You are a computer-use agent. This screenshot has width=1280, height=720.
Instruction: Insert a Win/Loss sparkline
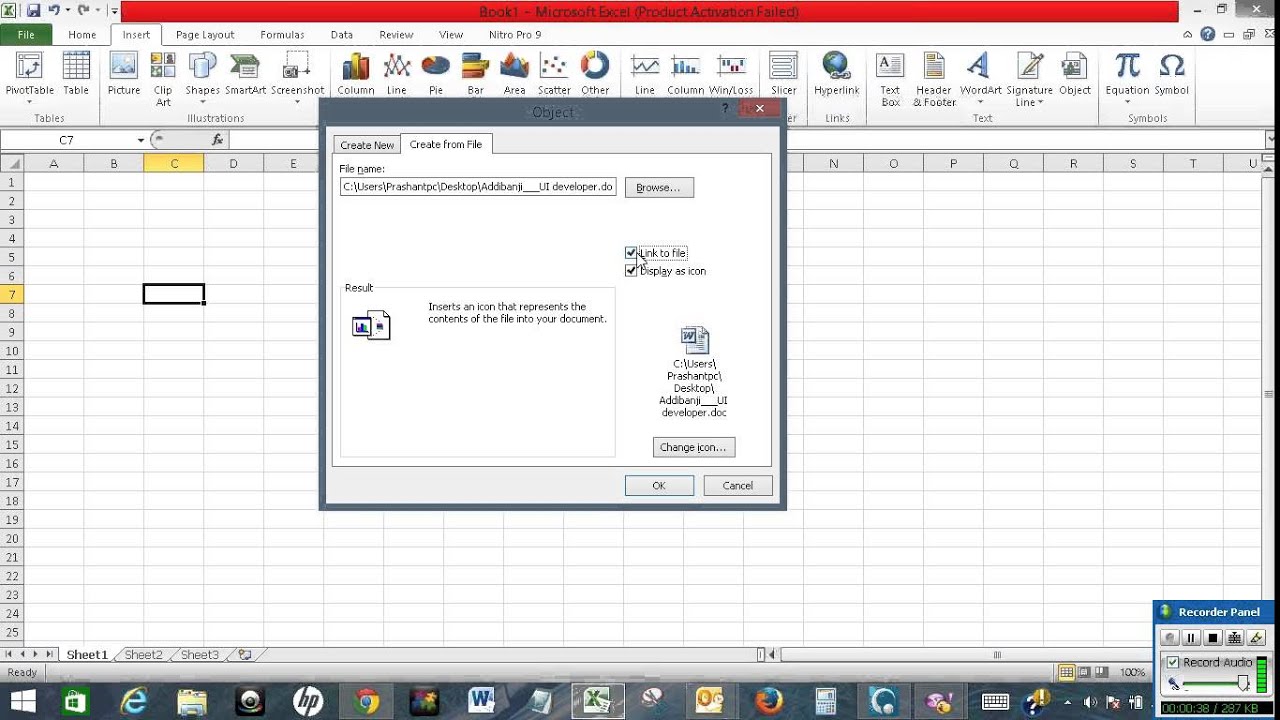(731, 74)
